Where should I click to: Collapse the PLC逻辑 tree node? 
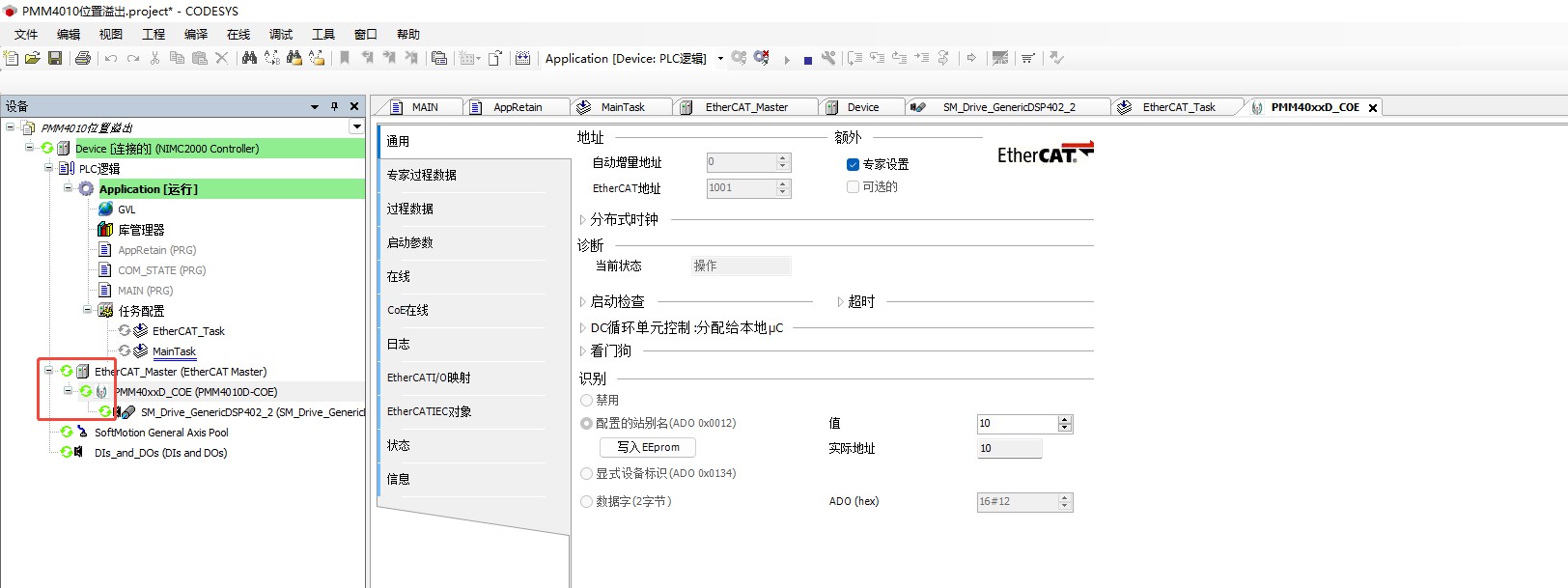[x=48, y=167]
